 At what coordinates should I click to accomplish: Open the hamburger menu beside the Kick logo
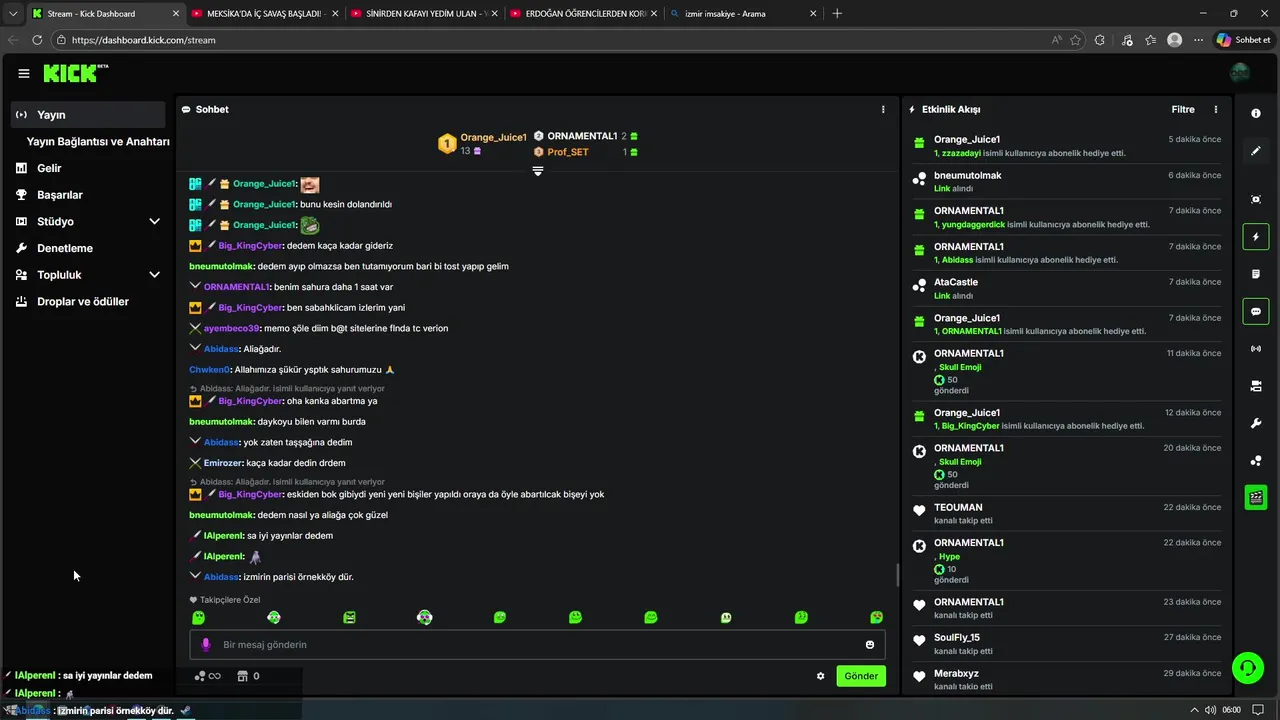pos(23,73)
